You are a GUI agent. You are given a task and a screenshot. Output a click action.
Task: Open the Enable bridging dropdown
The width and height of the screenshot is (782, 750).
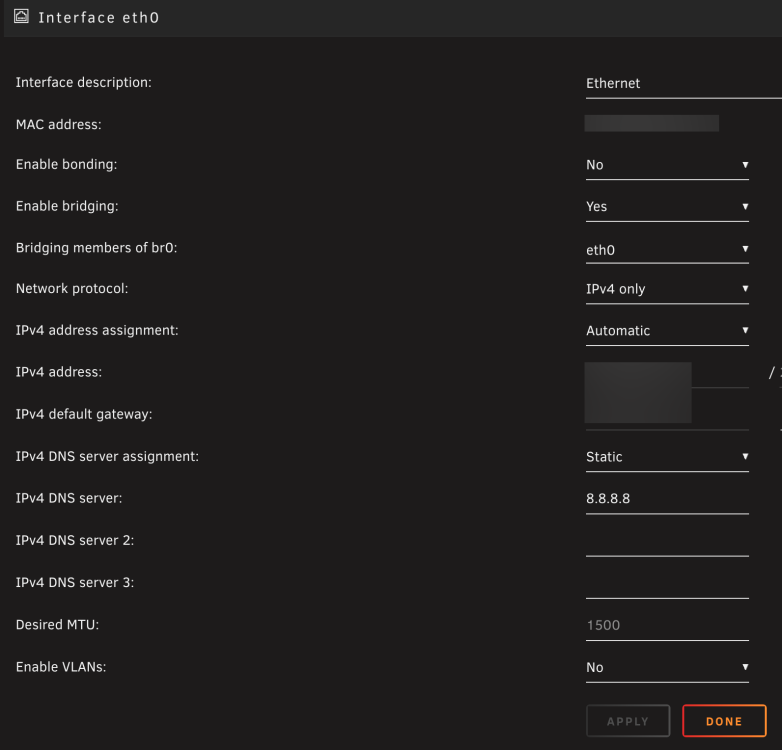(x=667, y=207)
